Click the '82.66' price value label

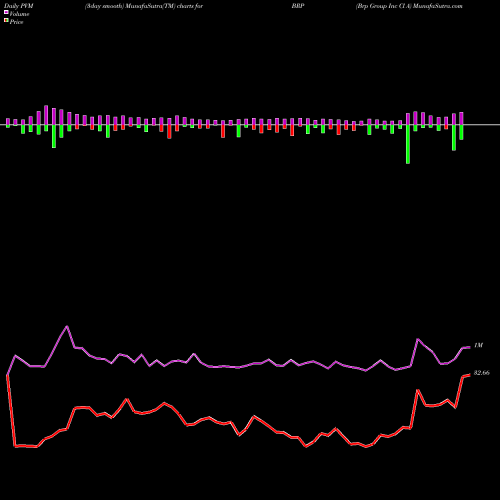(x=482, y=373)
